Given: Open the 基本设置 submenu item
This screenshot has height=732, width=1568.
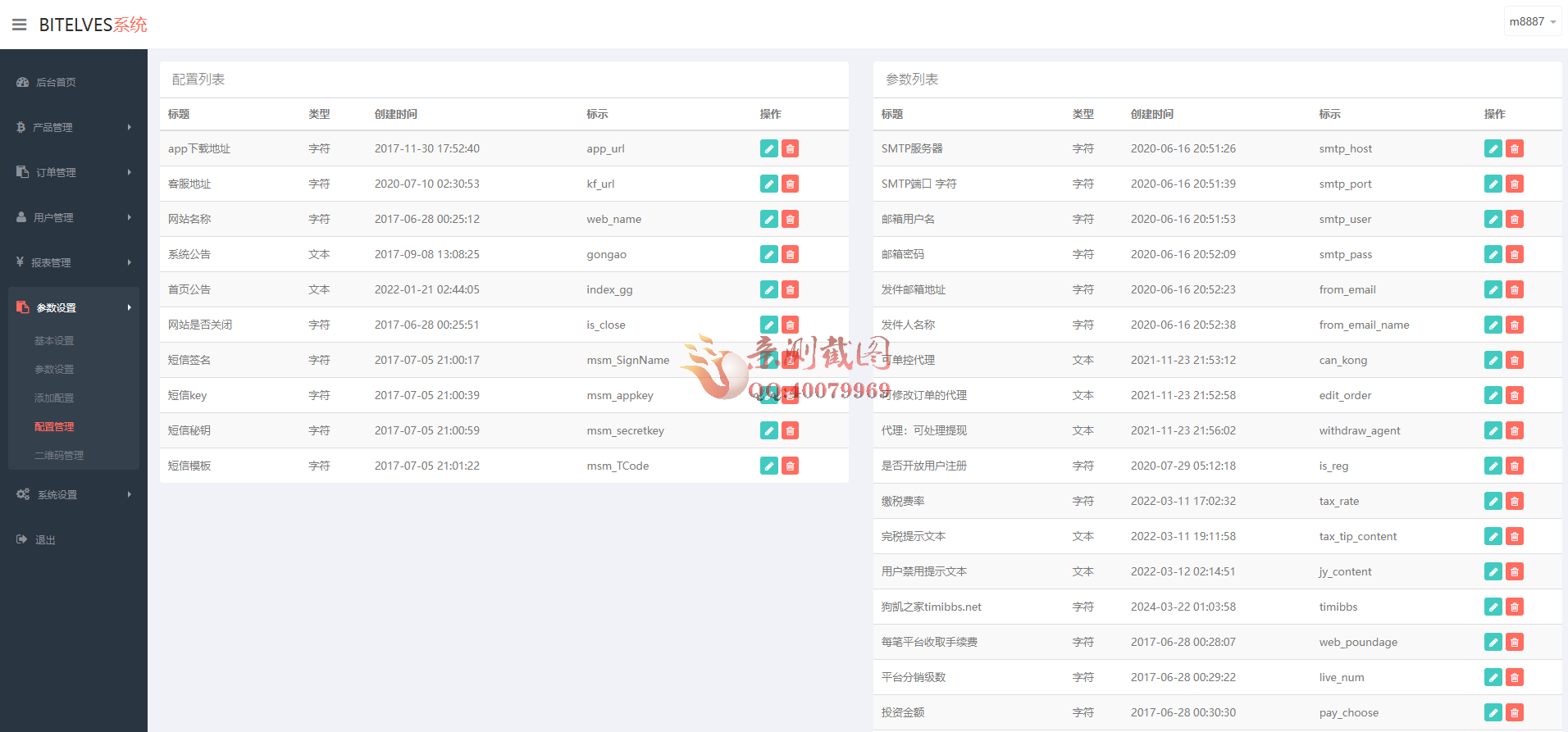Looking at the screenshot, I should tap(54, 340).
